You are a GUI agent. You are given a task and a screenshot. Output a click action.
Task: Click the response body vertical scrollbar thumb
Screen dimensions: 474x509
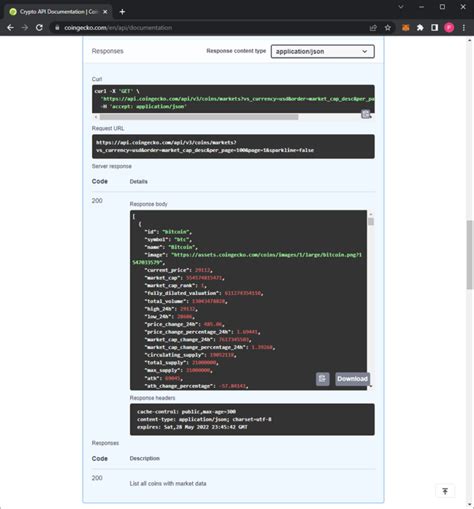(371, 222)
